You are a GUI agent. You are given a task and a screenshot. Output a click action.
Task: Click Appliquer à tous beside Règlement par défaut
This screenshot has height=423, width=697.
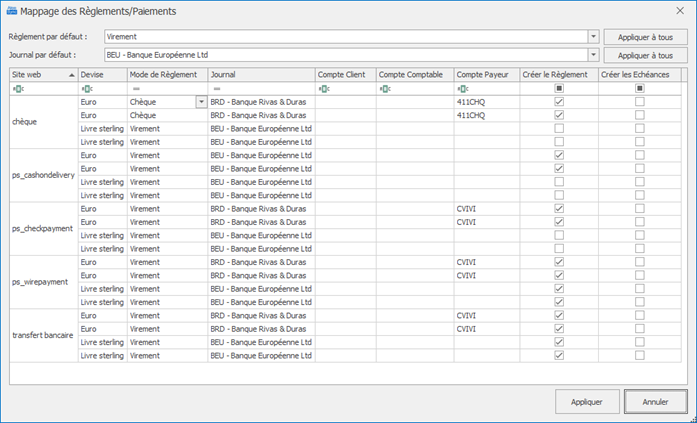click(646, 36)
